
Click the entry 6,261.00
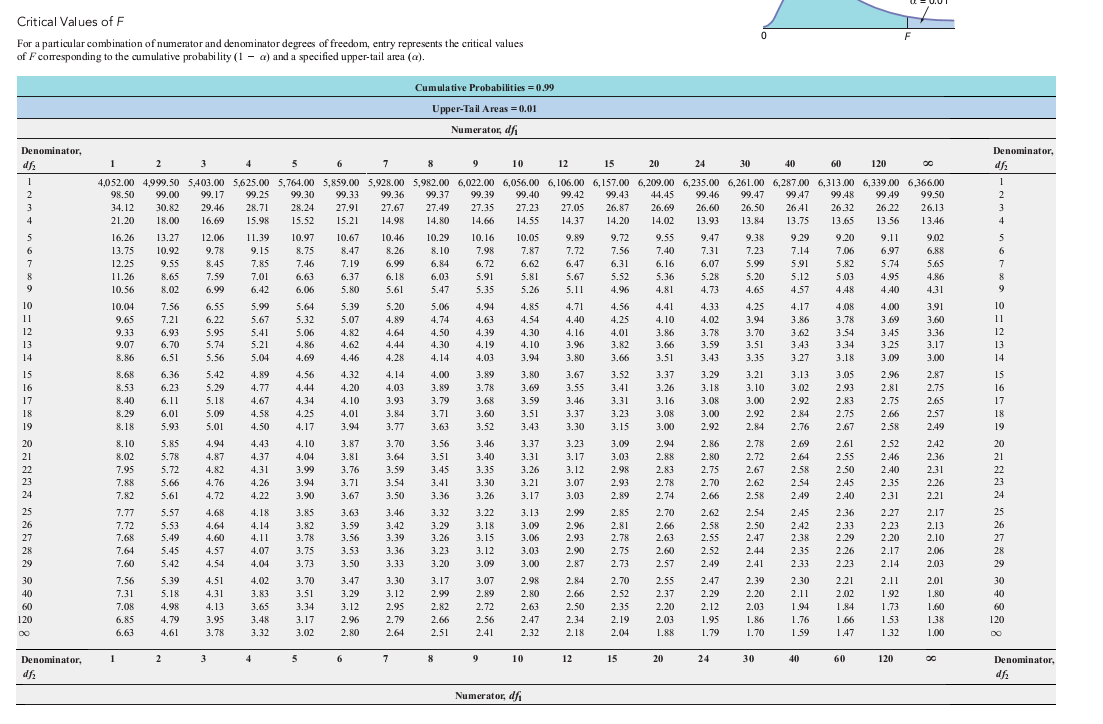click(746, 182)
